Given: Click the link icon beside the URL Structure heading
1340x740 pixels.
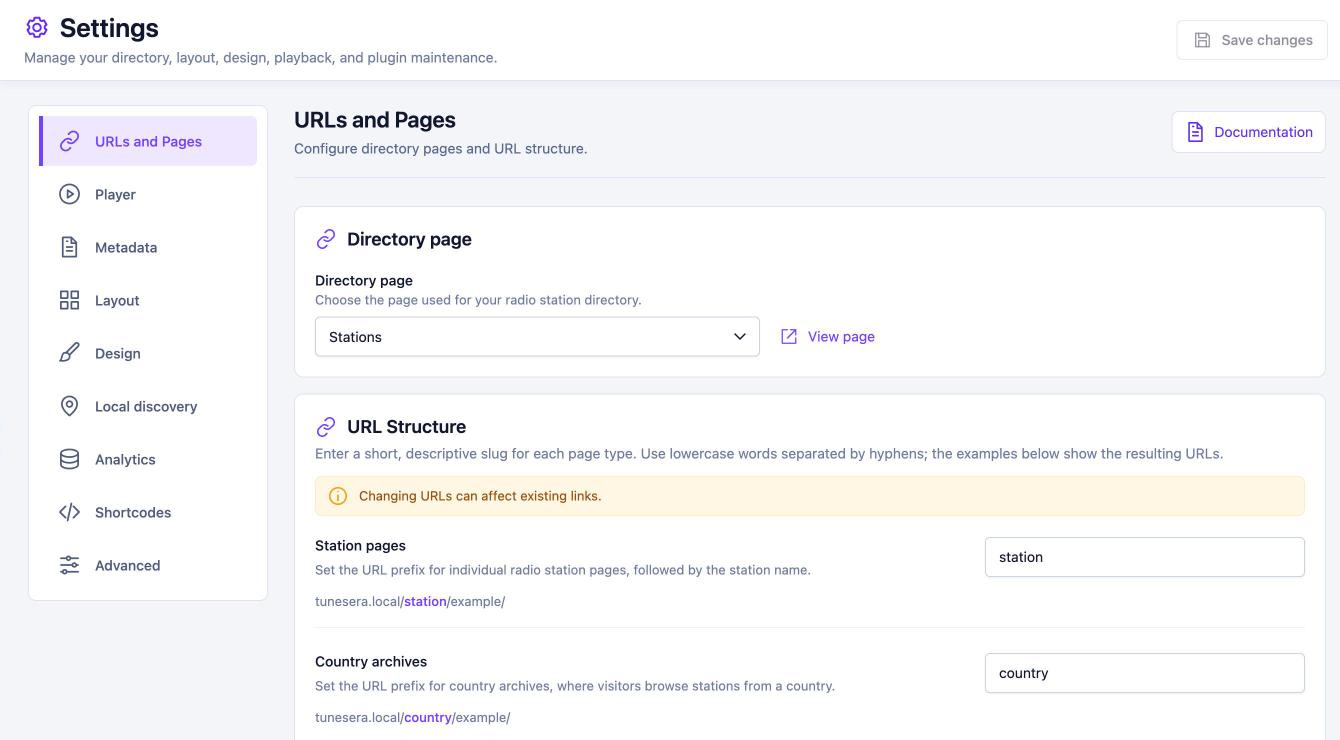Looking at the screenshot, I should (x=326, y=427).
